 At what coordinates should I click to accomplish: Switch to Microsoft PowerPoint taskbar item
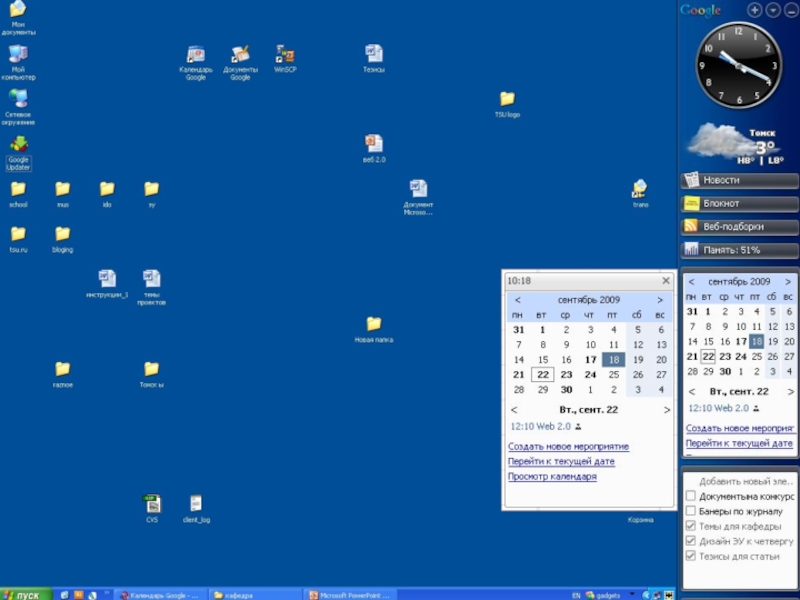coord(351,595)
